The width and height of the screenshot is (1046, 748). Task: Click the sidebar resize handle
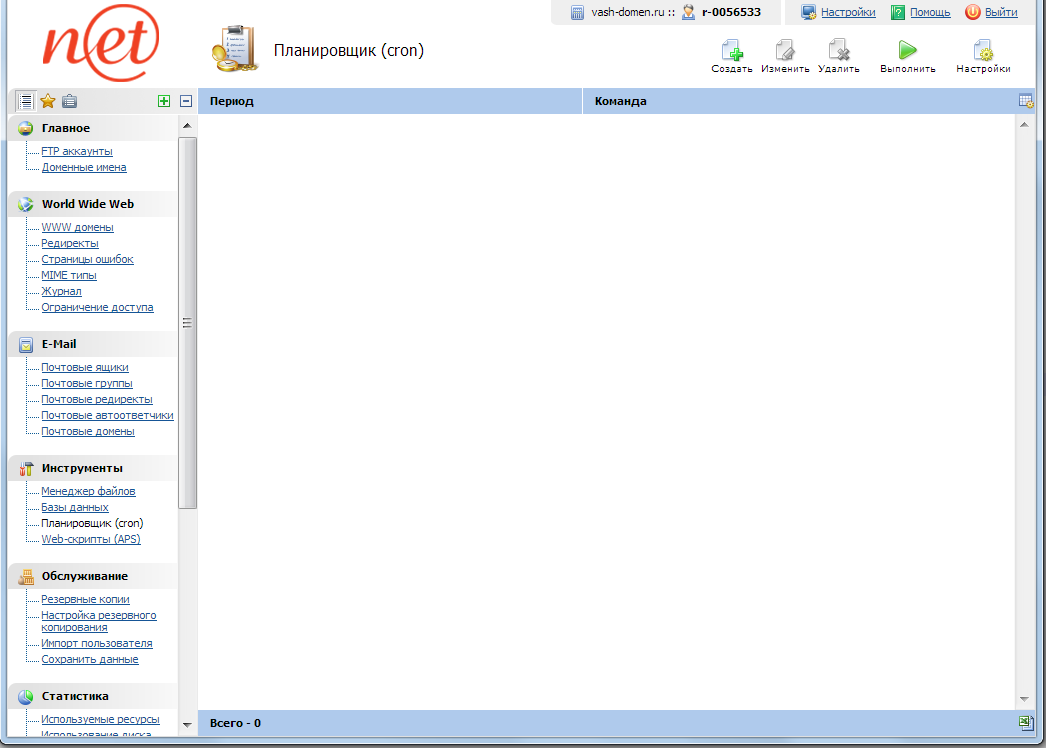pyautogui.click(x=186, y=323)
